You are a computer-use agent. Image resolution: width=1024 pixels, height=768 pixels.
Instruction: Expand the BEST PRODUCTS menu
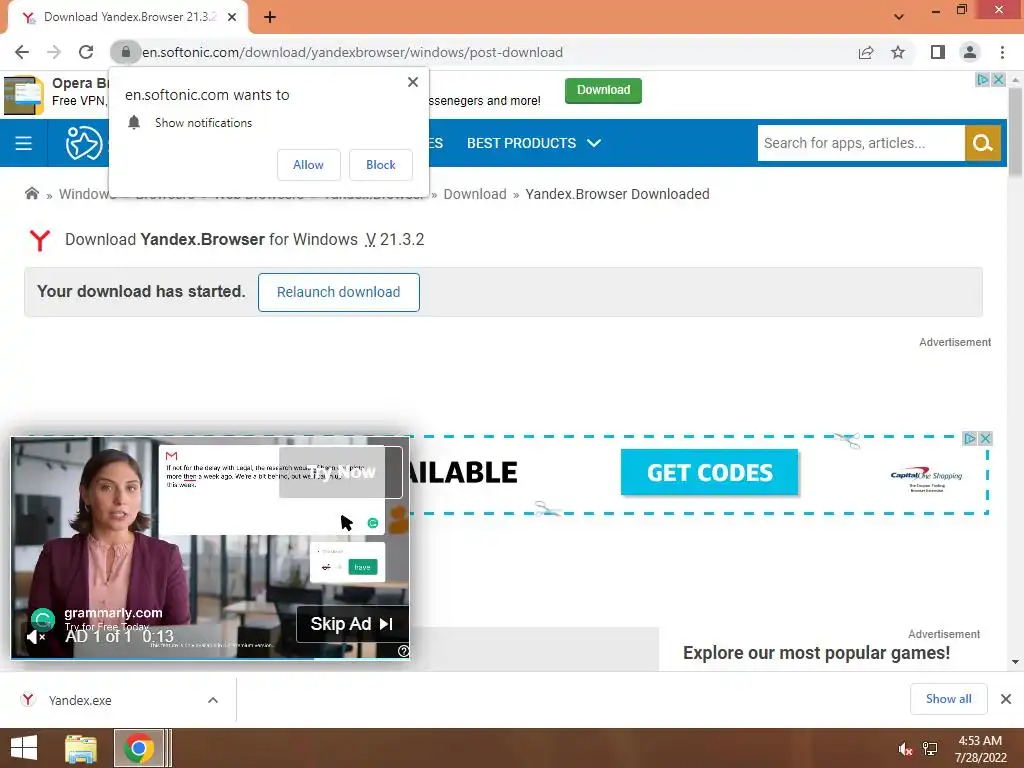coord(534,143)
